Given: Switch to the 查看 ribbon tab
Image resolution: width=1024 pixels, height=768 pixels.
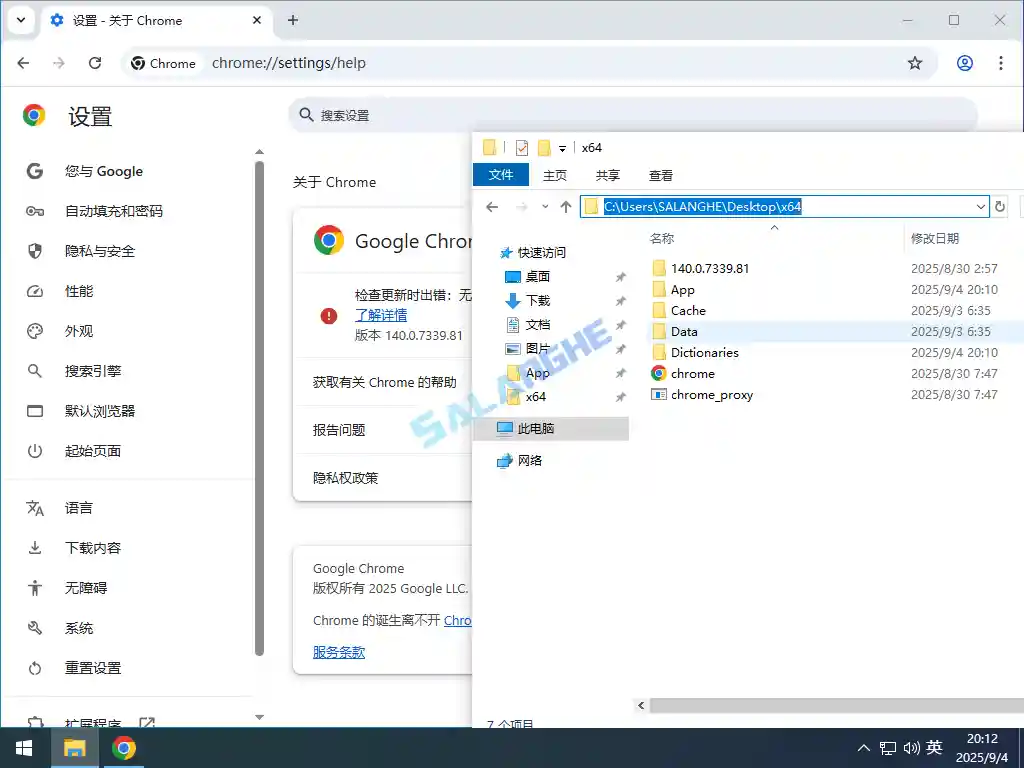Looking at the screenshot, I should pyautogui.click(x=660, y=175).
